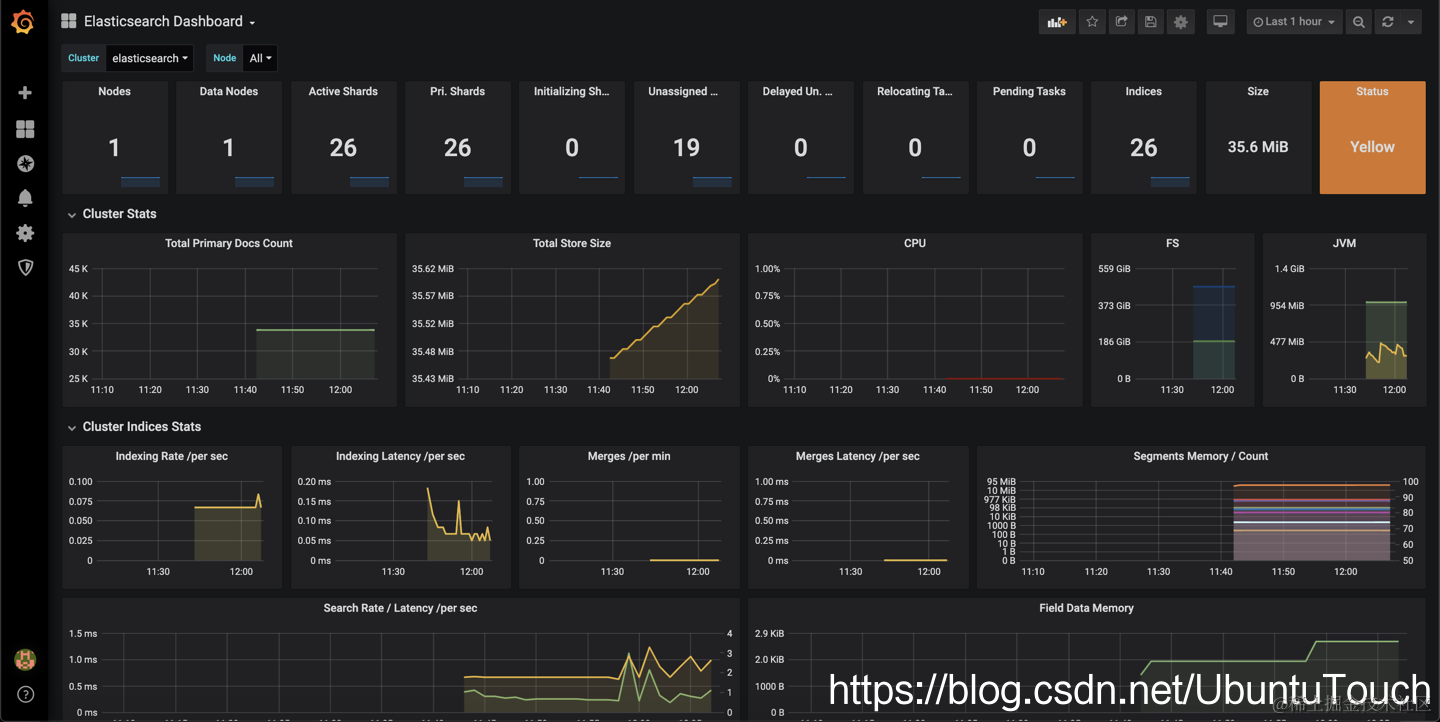Open the Dashboards grid icon in sidebar

coord(25,128)
